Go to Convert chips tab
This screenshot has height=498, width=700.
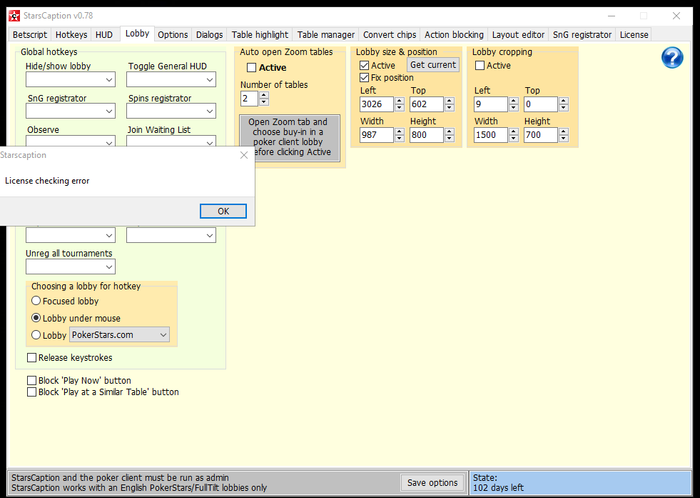pyautogui.click(x=389, y=35)
